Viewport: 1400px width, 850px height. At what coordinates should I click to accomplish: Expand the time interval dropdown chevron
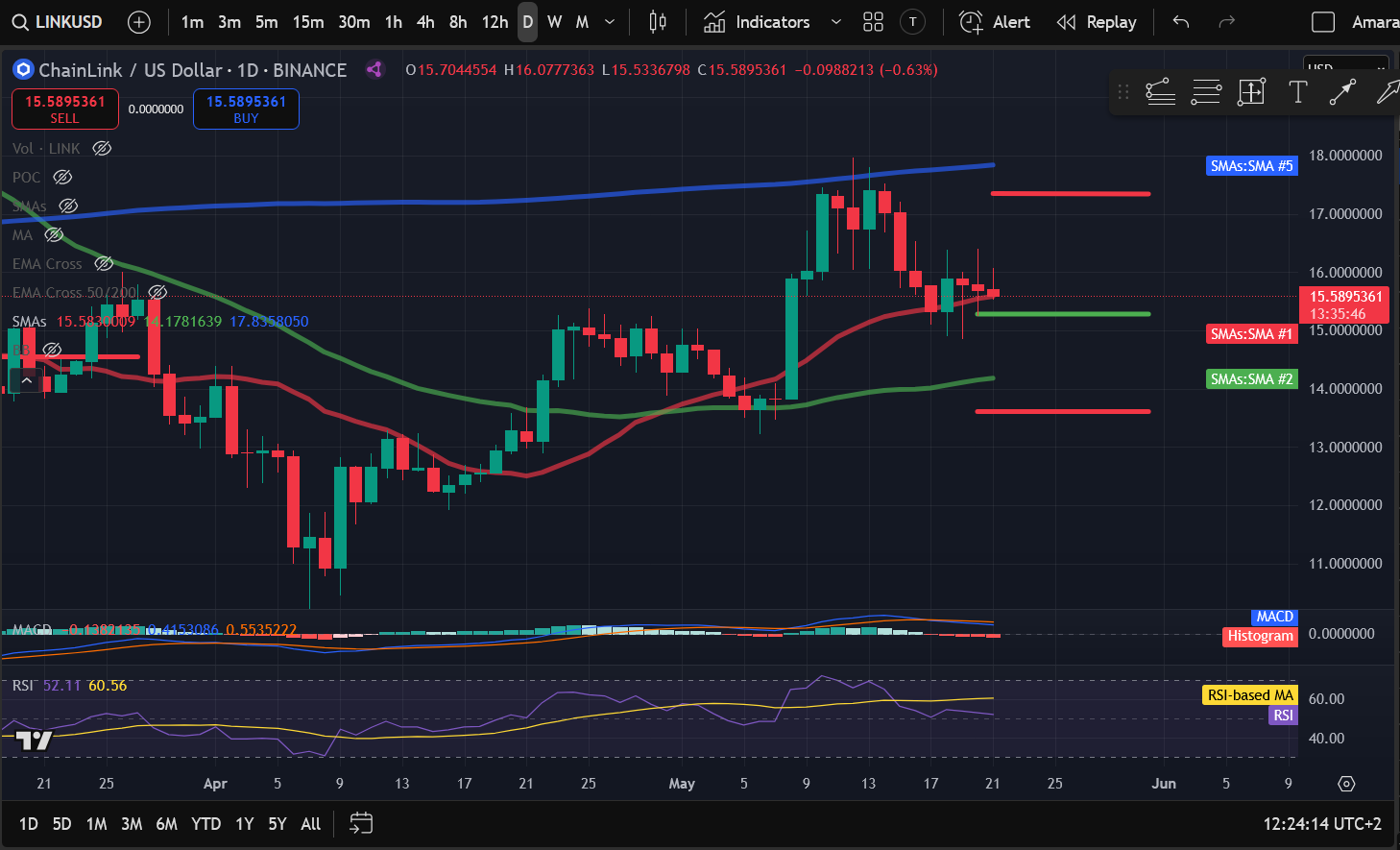click(x=610, y=22)
